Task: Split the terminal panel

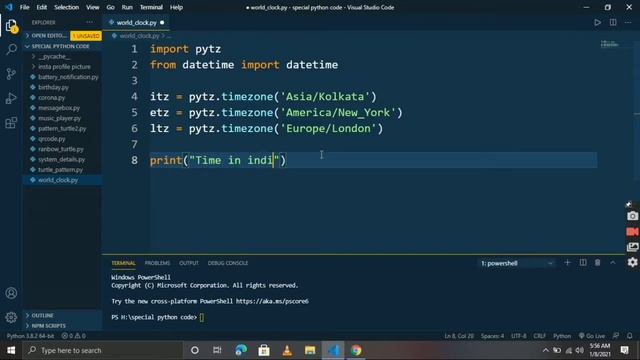Action: point(583,263)
